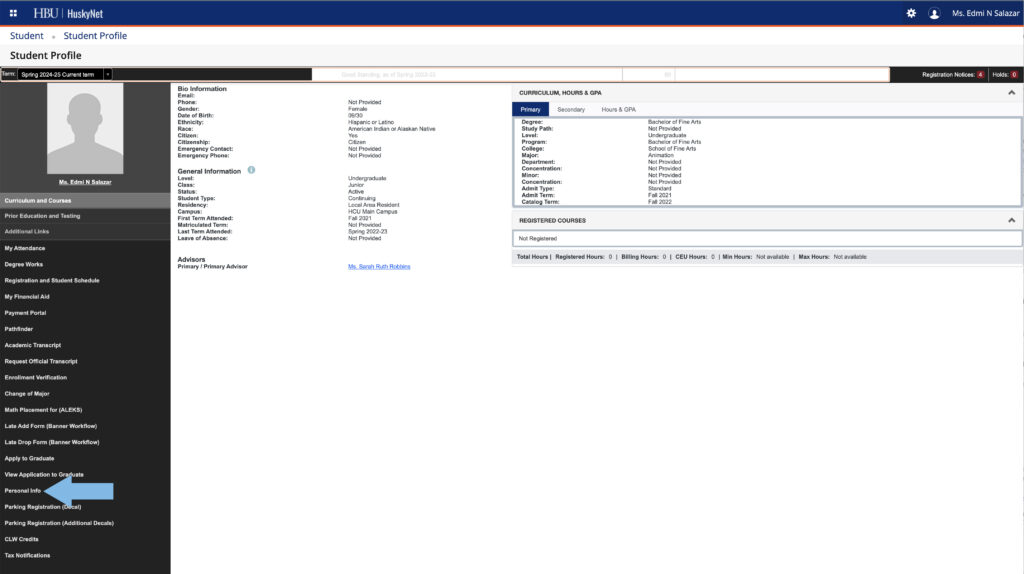Open Parking Registration (Decal) link
Image resolution: width=1024 pixels, height=574 pixels.
(43, 507)
